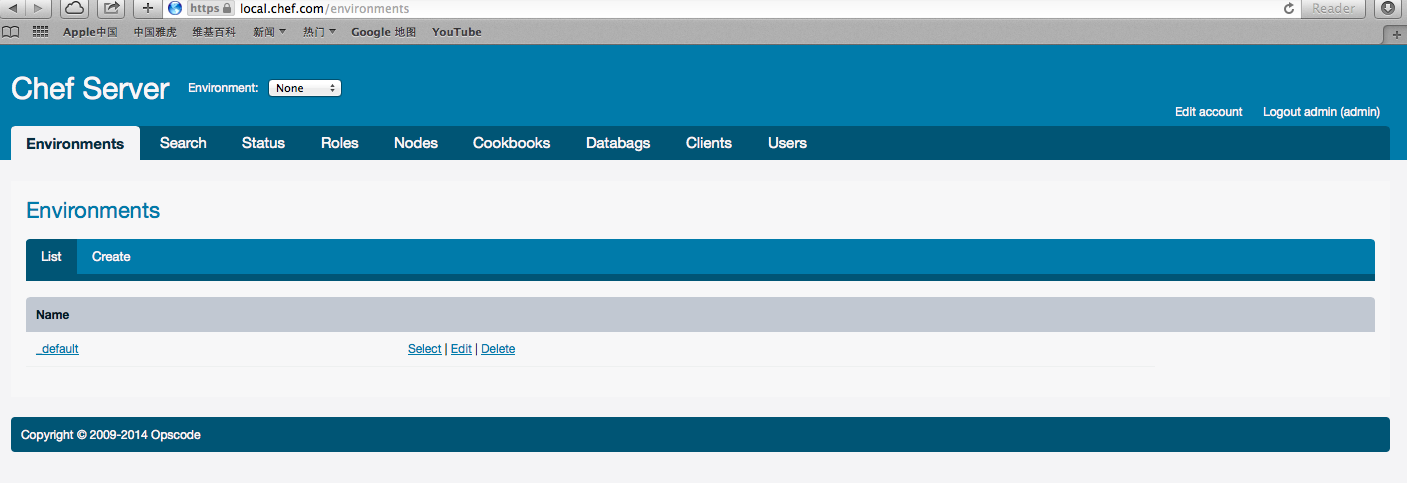Click Select for the _default environment
This screenshot has width=1407, height=483.
coord(424,349)
